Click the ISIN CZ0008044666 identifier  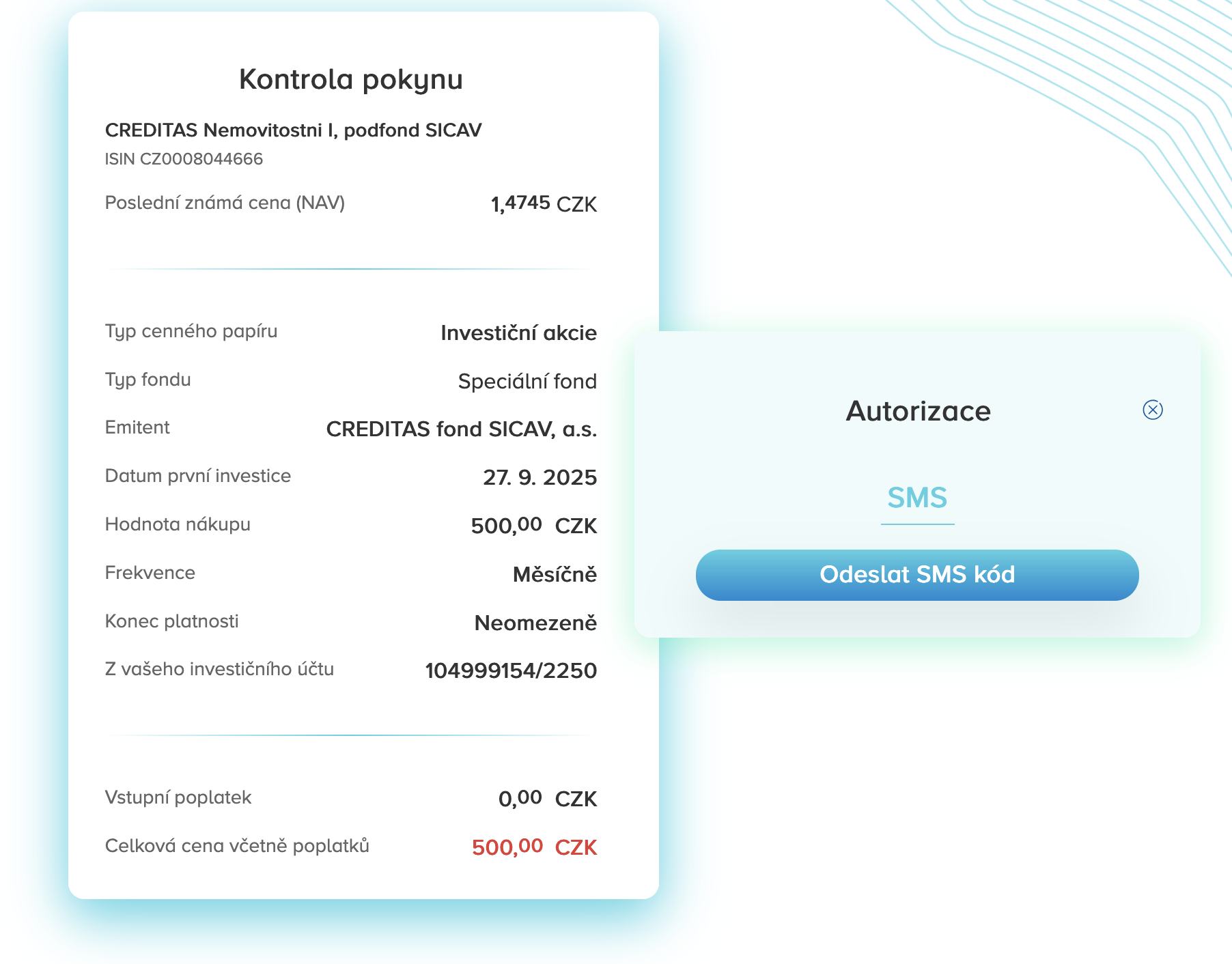pos(184,159)
